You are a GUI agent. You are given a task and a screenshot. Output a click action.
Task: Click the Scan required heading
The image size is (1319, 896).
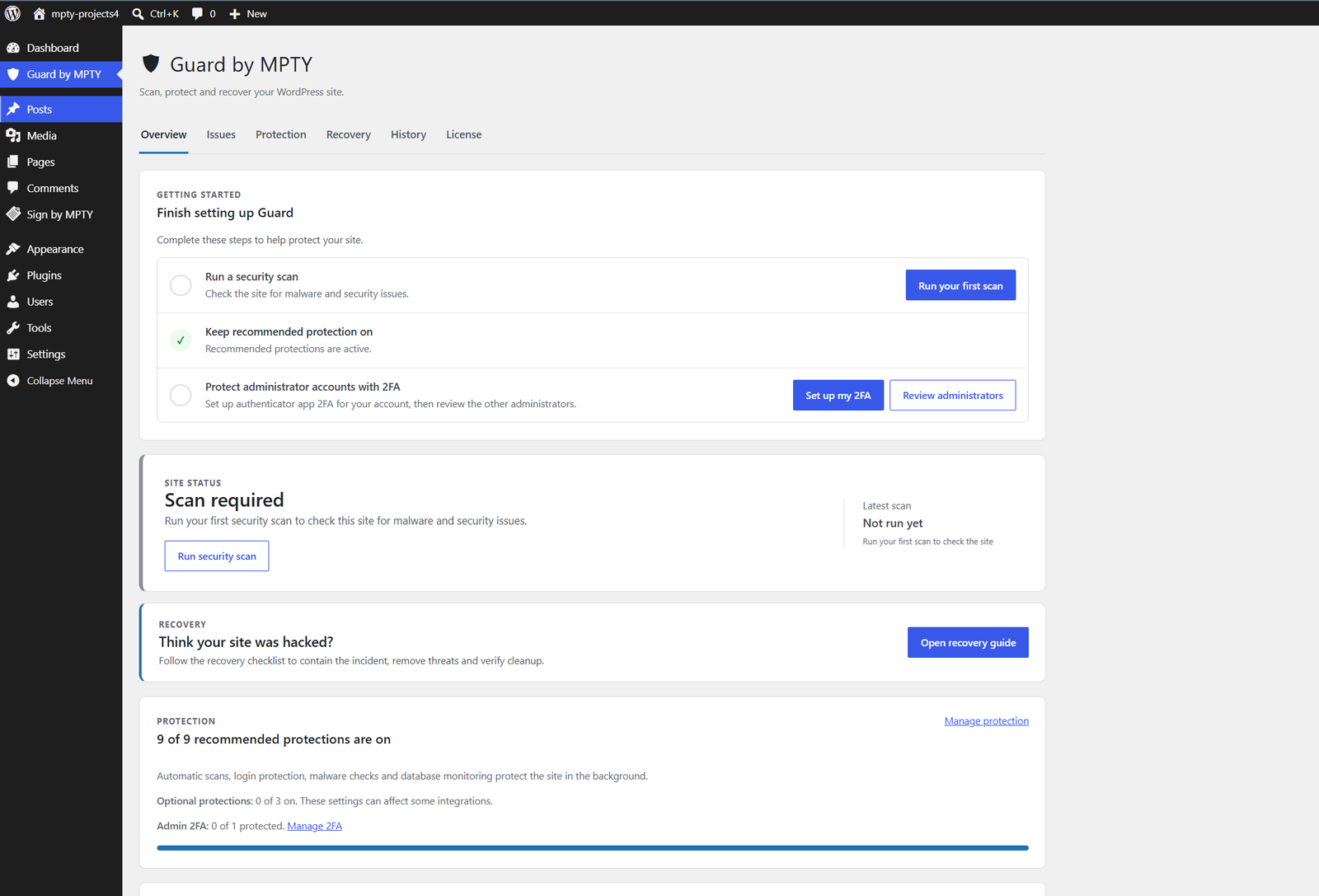[224, 500]
